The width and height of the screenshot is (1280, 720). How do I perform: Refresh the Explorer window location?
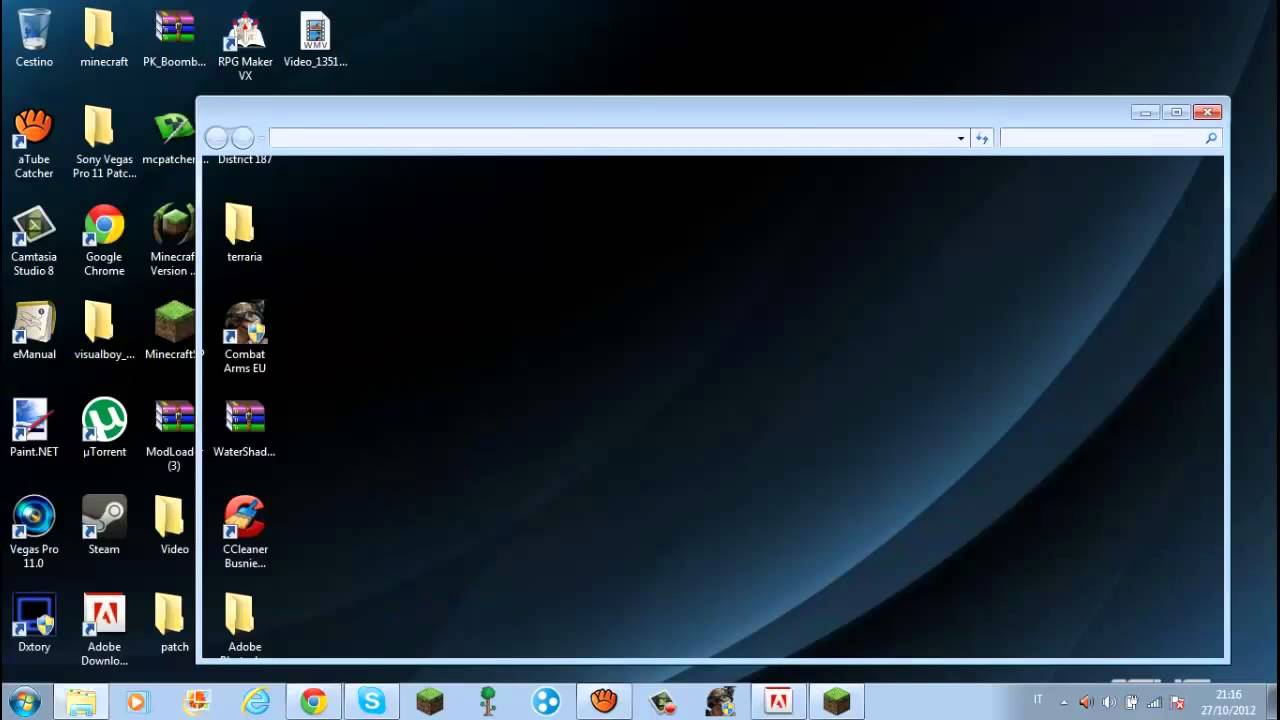[982, 138]
